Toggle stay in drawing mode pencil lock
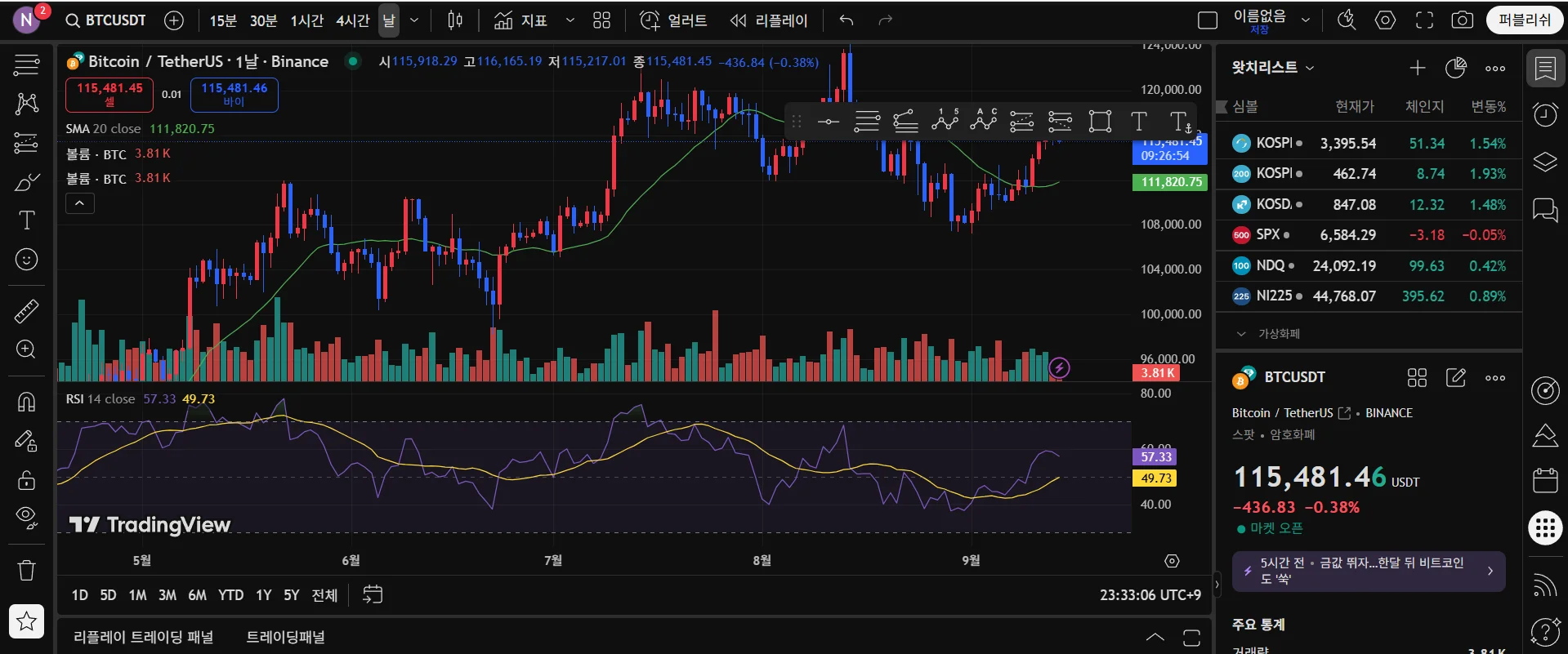The image size is (1568, 654). point(27,441)
